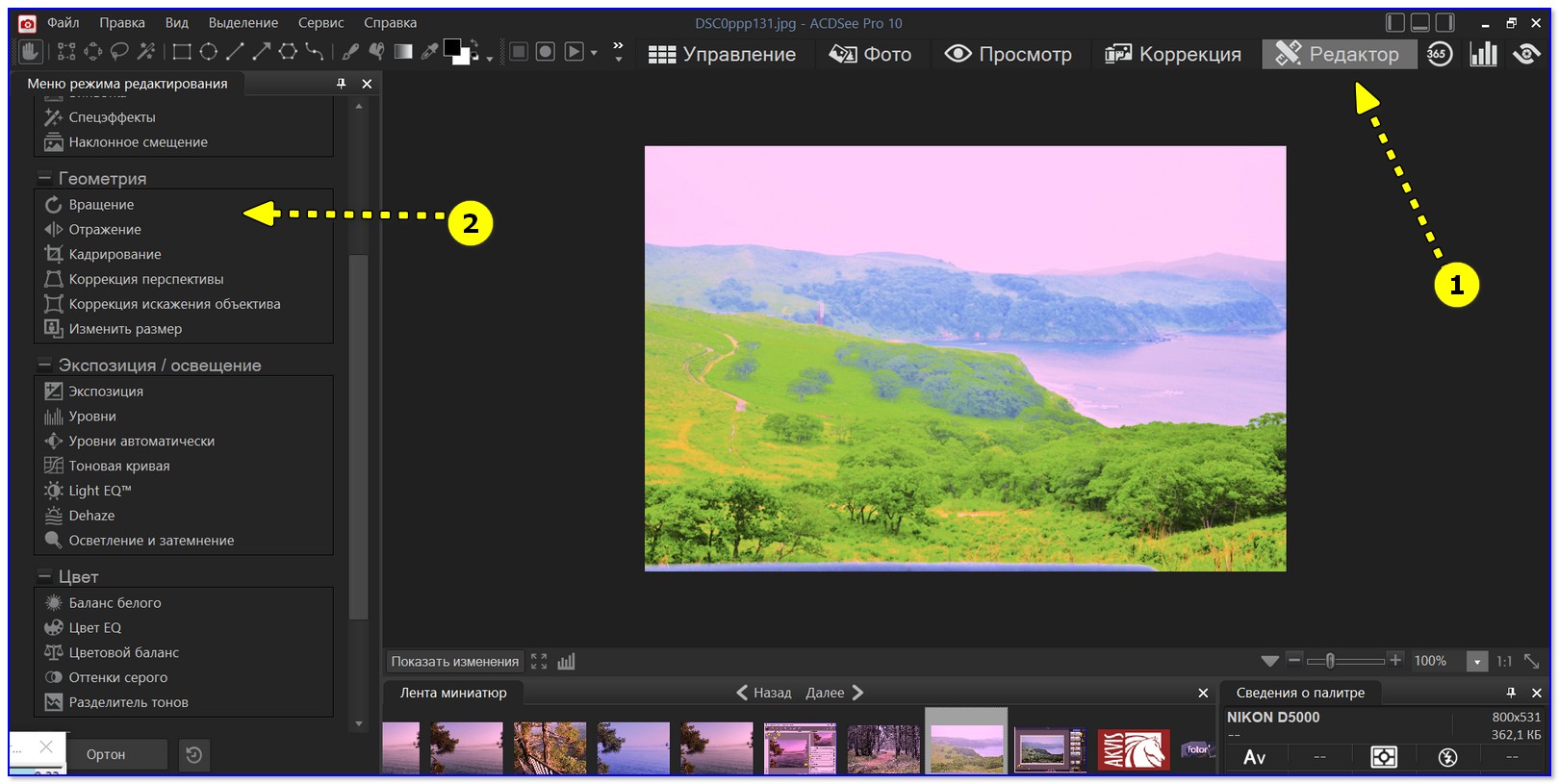Go to next image with Далее
The width and height of the screenshot is (1559, 784).
pyautogui.click(x=835, y=693)
